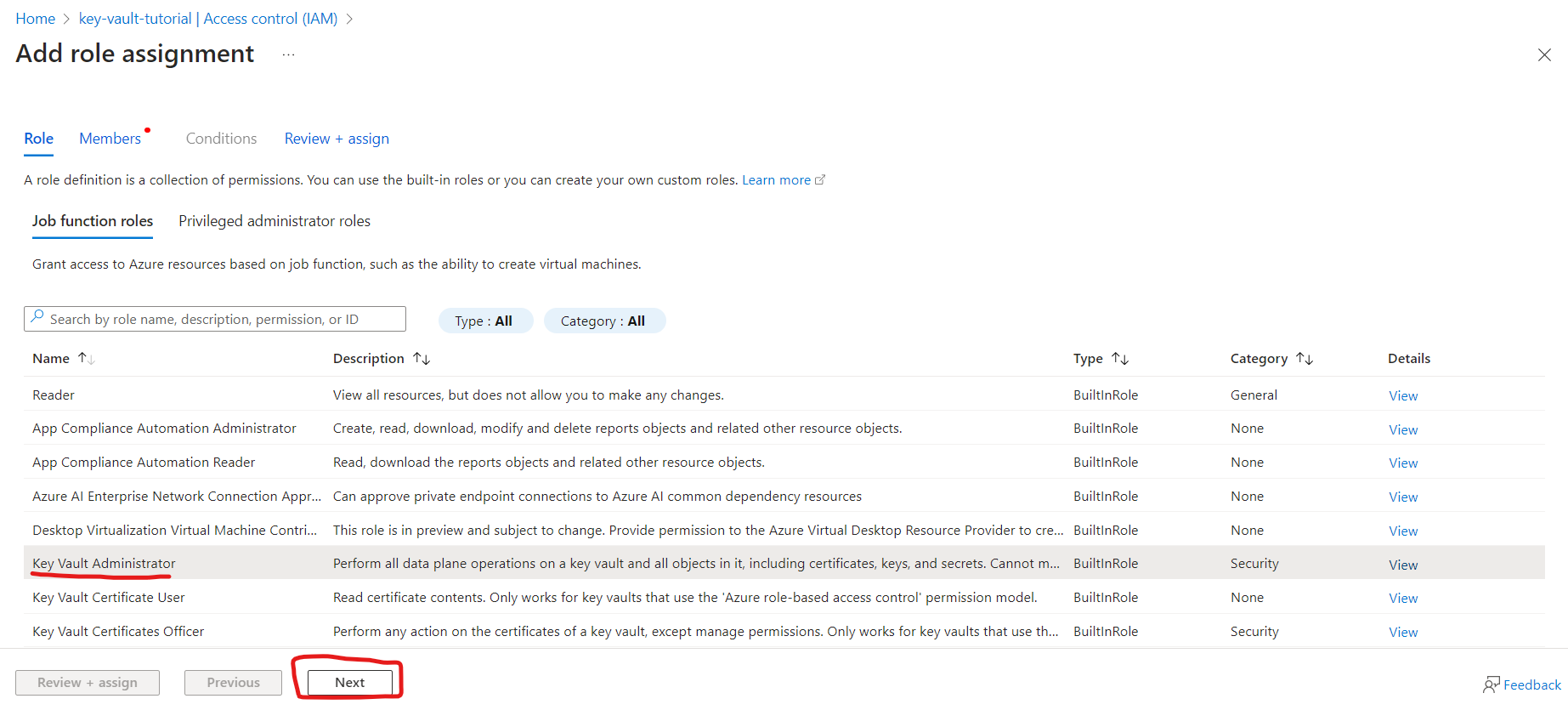This screenshot has height=710, width=1568.
Task: Click the search magnifier icon
Action: [x=37, y=318]
